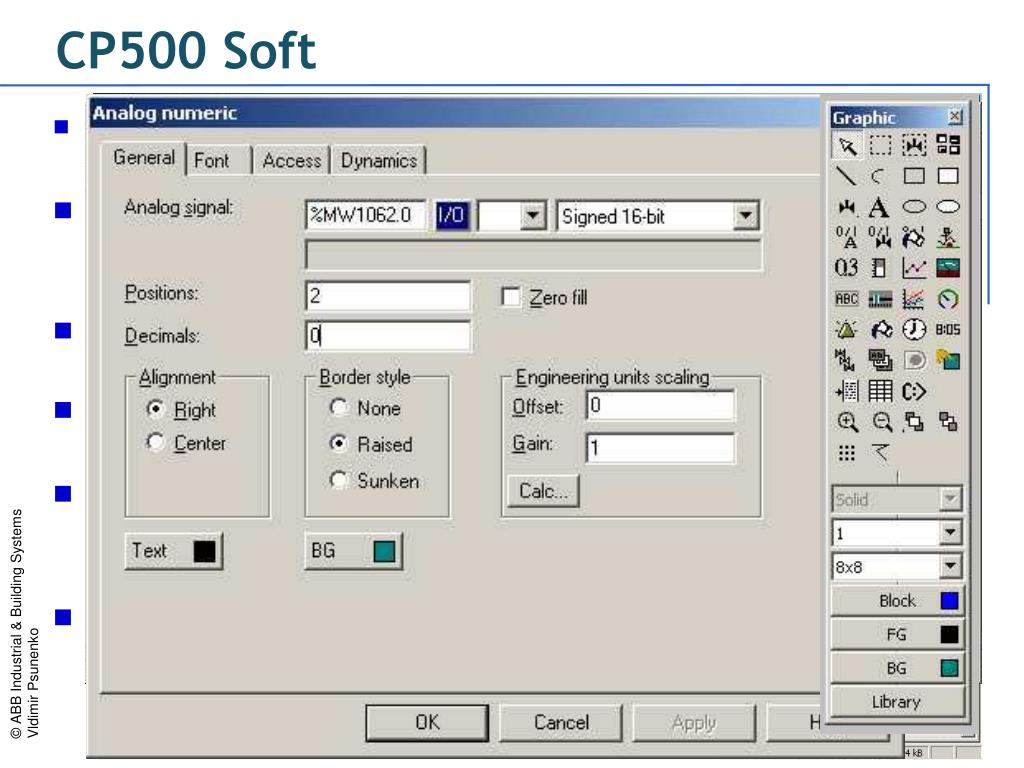Open the 8x8 grid size dropdown
The height and width of the screenshot is (768, 1024).
click(950, 566)
